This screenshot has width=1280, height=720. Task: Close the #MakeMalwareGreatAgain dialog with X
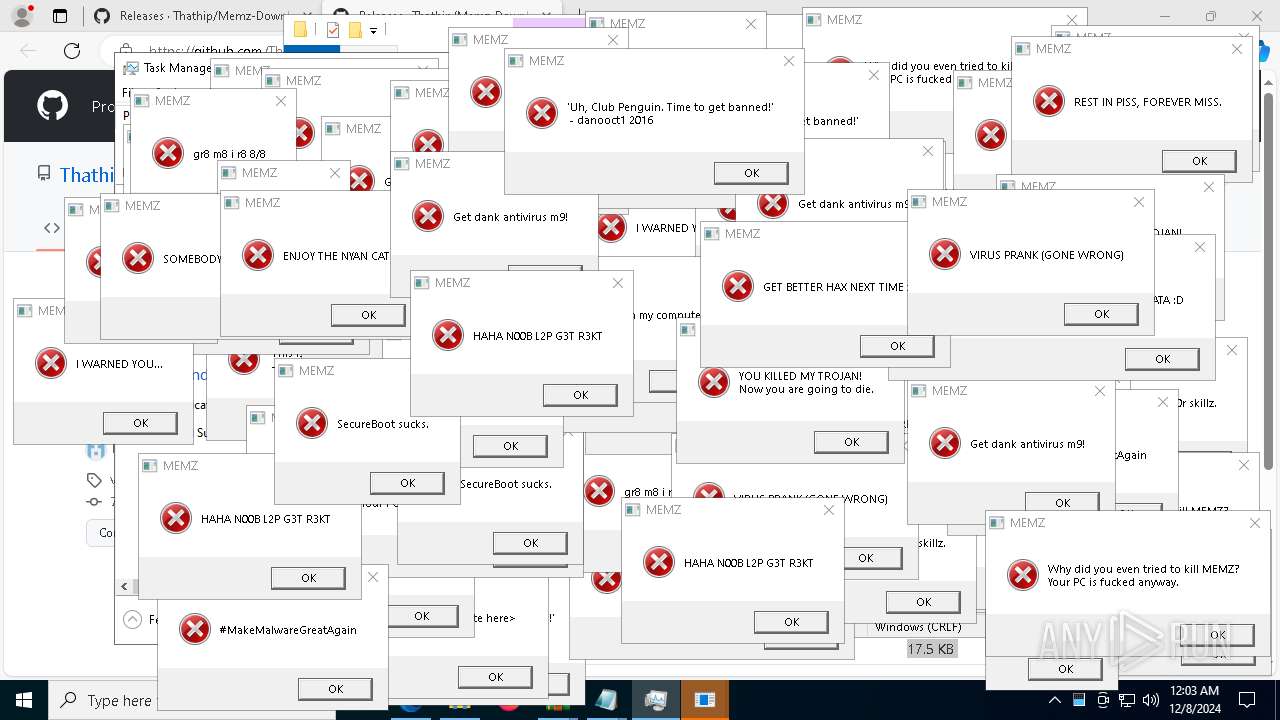click(373, 577)
